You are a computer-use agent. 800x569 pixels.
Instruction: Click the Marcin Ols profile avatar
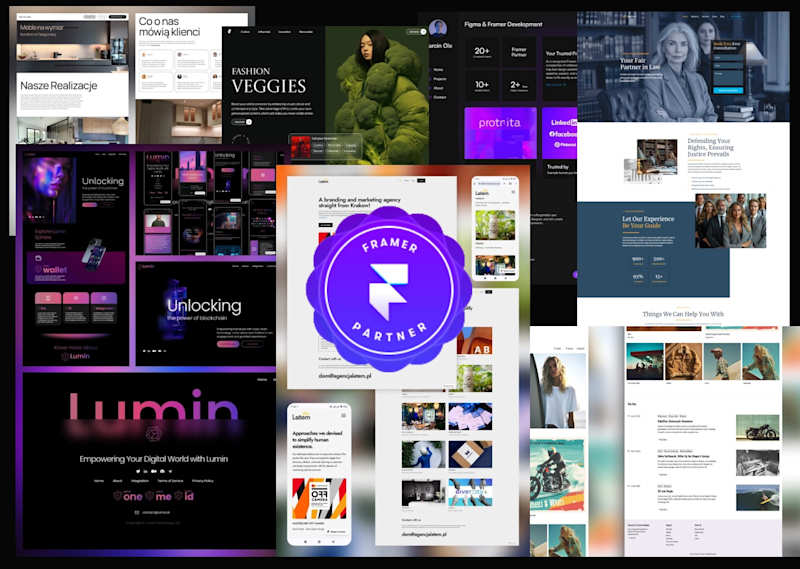(438, 28)
